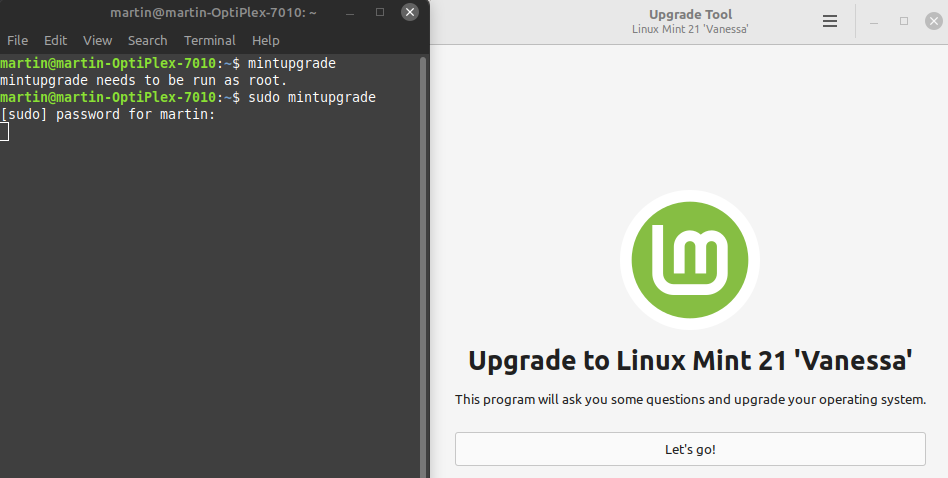This screenshot has height=478, width=948.
Task: Click the "Upgrade to Linux Mint 21 'Vanessa'" heading
Action: [690, 360]
